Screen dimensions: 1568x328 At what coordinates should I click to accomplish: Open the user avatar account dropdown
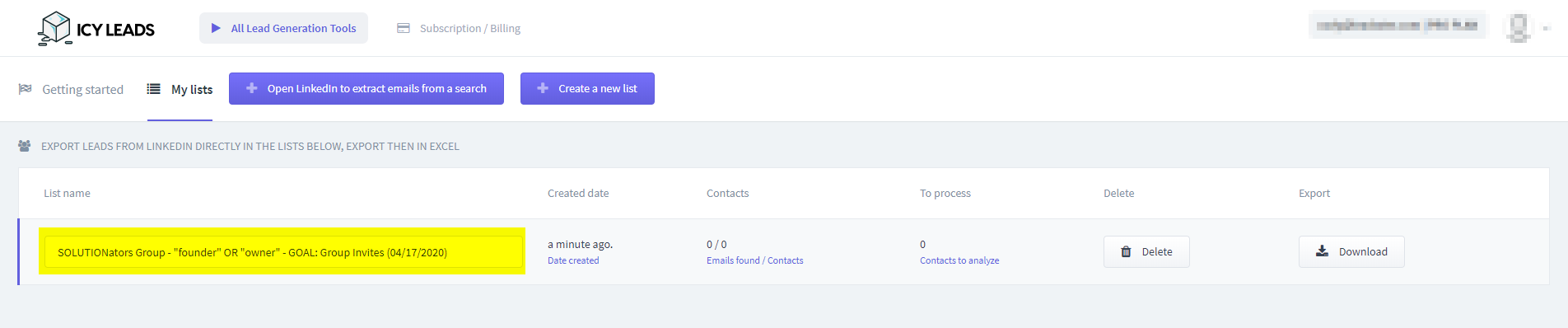(x=1524, y=27)
